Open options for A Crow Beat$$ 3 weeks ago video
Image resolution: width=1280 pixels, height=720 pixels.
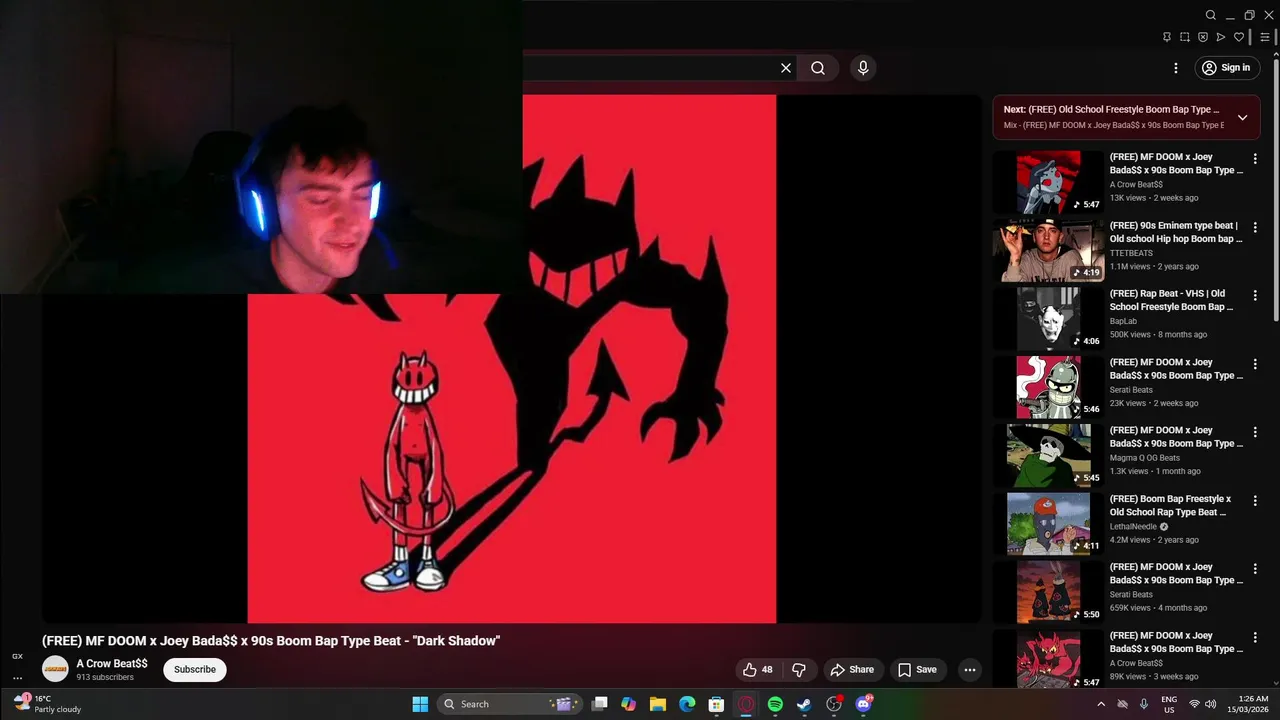(1255, 637)
